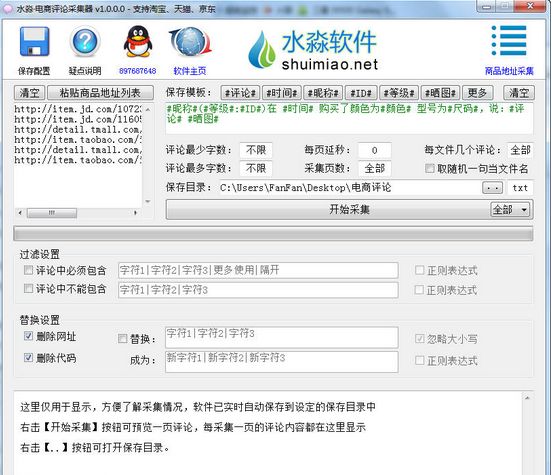Click the 评论中不能包含 text field
Screen dimensions: 552x475
point(258,290)
